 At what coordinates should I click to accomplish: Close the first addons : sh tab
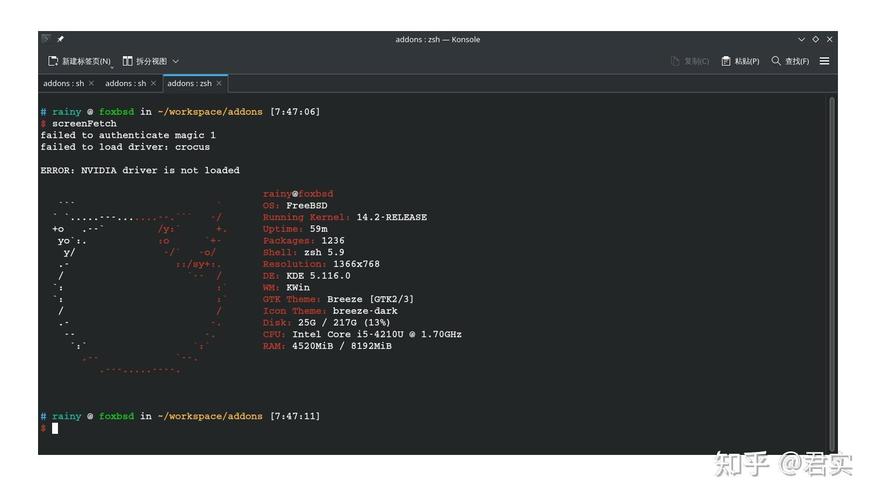coord(92,83)
